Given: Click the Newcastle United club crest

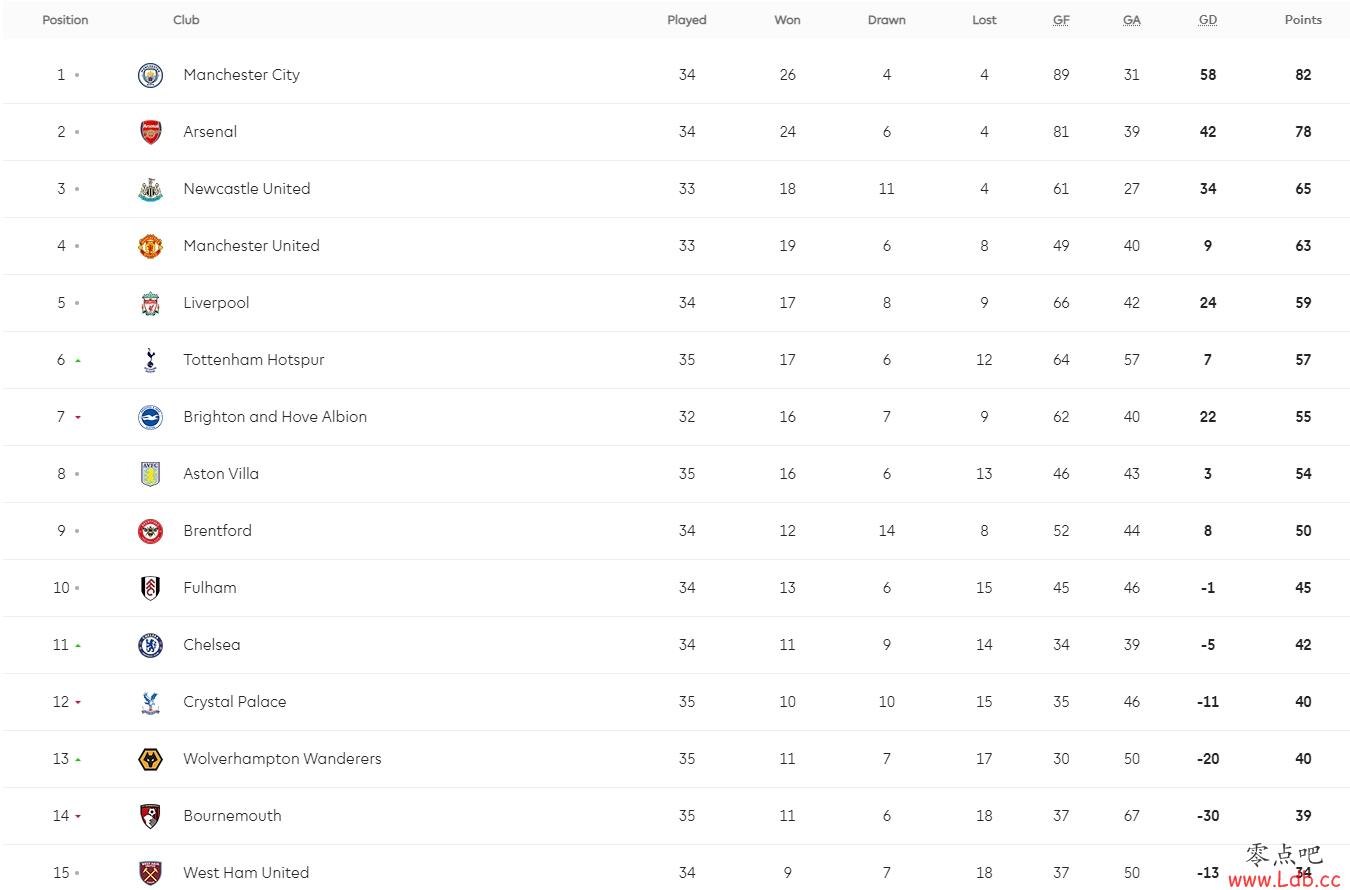Looking at the screenshot, I should 150,189.
